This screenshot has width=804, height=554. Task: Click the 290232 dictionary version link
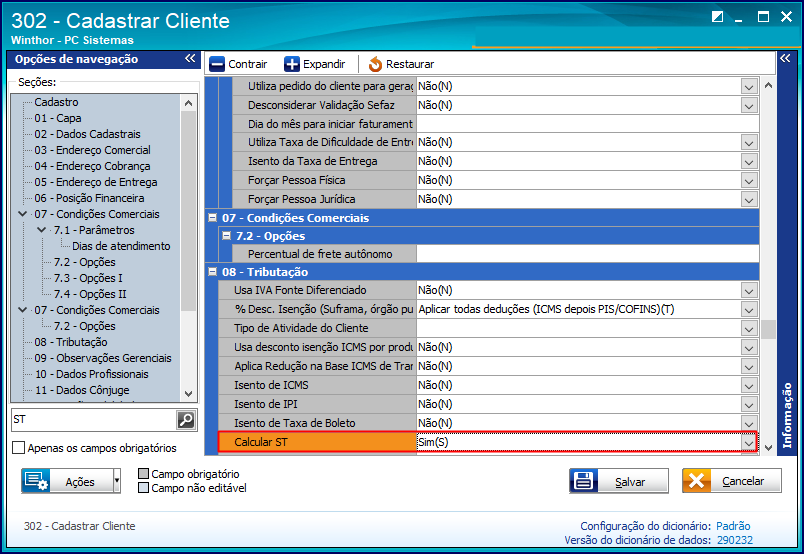coord(735,540)
